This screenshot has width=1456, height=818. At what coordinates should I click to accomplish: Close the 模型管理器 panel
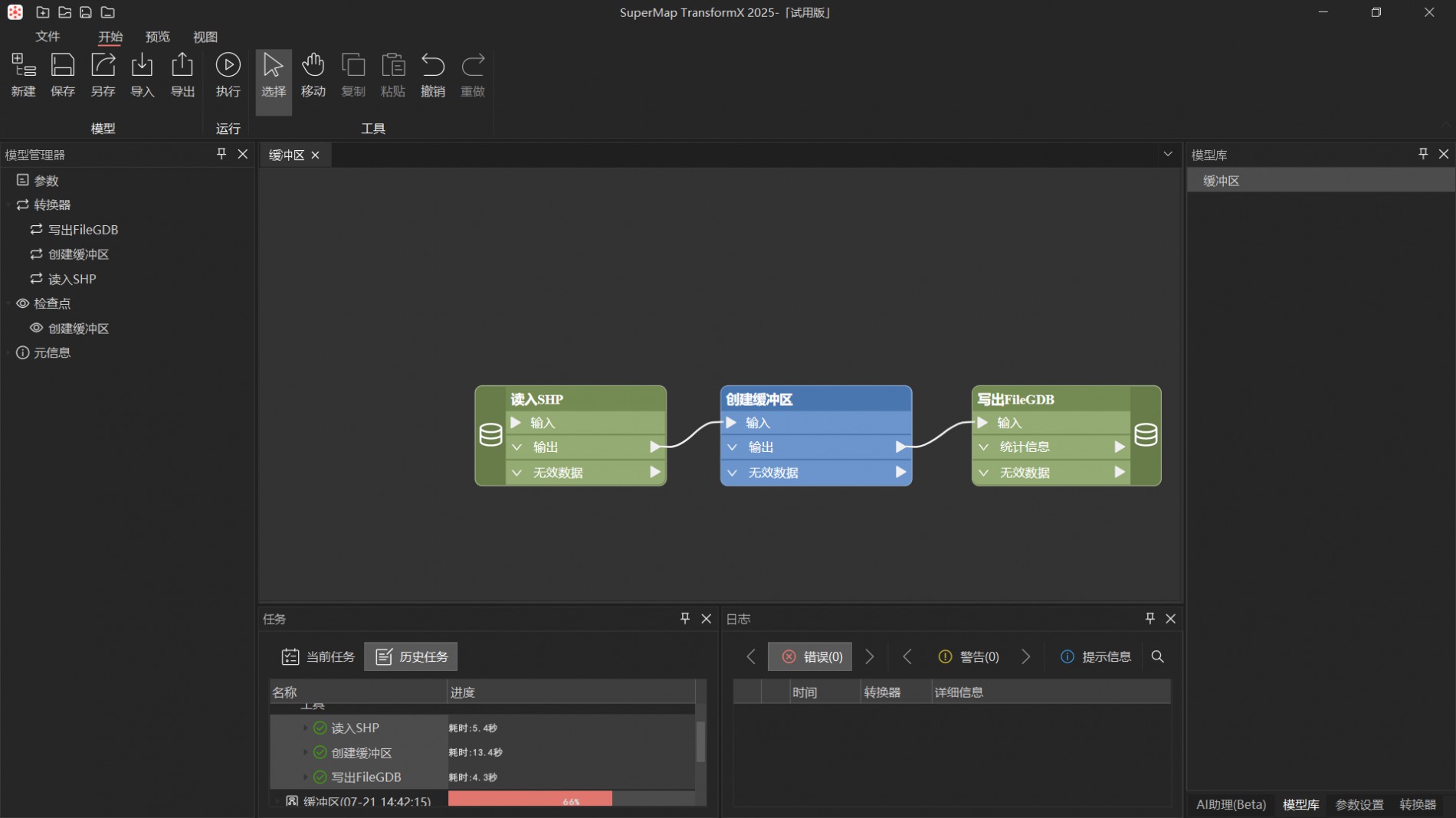coord(243,154)
